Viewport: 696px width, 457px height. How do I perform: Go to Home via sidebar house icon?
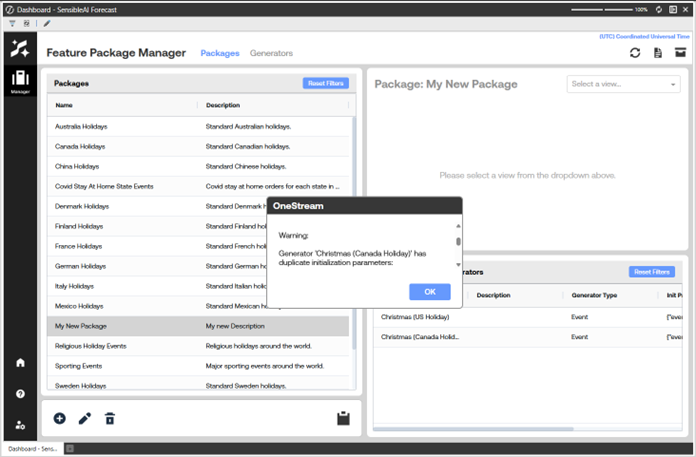pos(20,362)
